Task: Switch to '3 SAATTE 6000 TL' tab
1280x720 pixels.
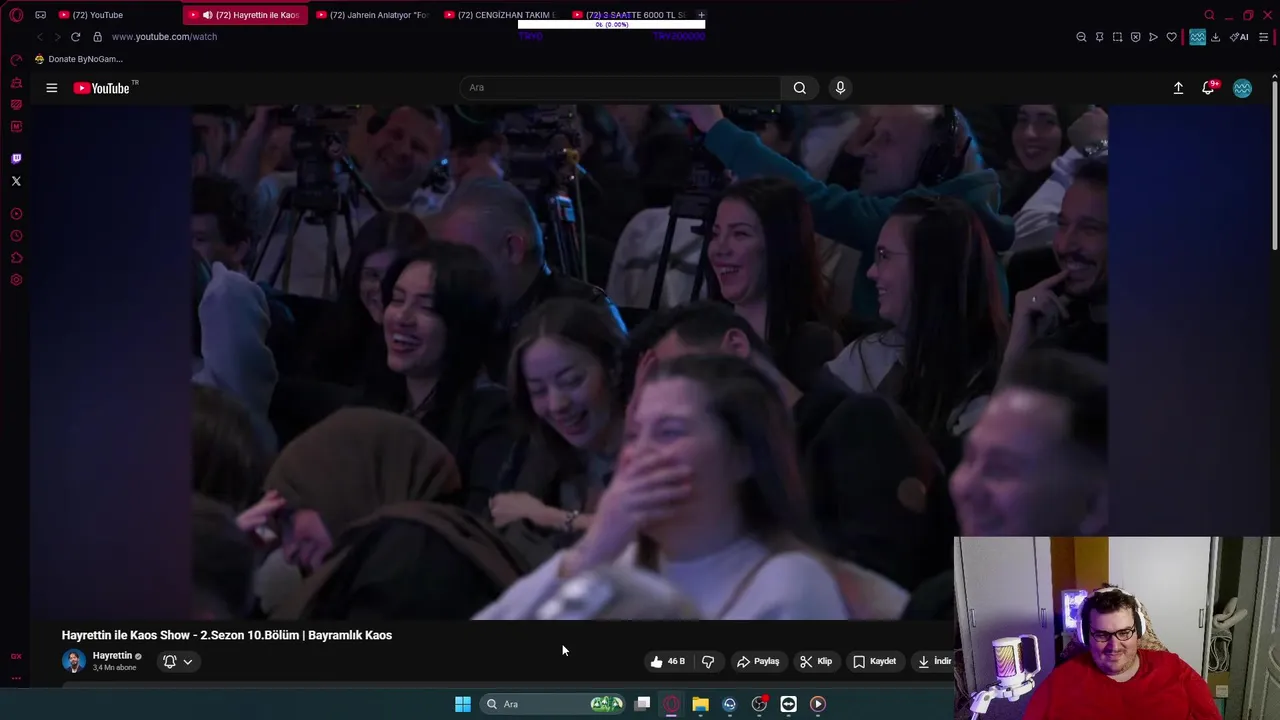Action: 628,15
